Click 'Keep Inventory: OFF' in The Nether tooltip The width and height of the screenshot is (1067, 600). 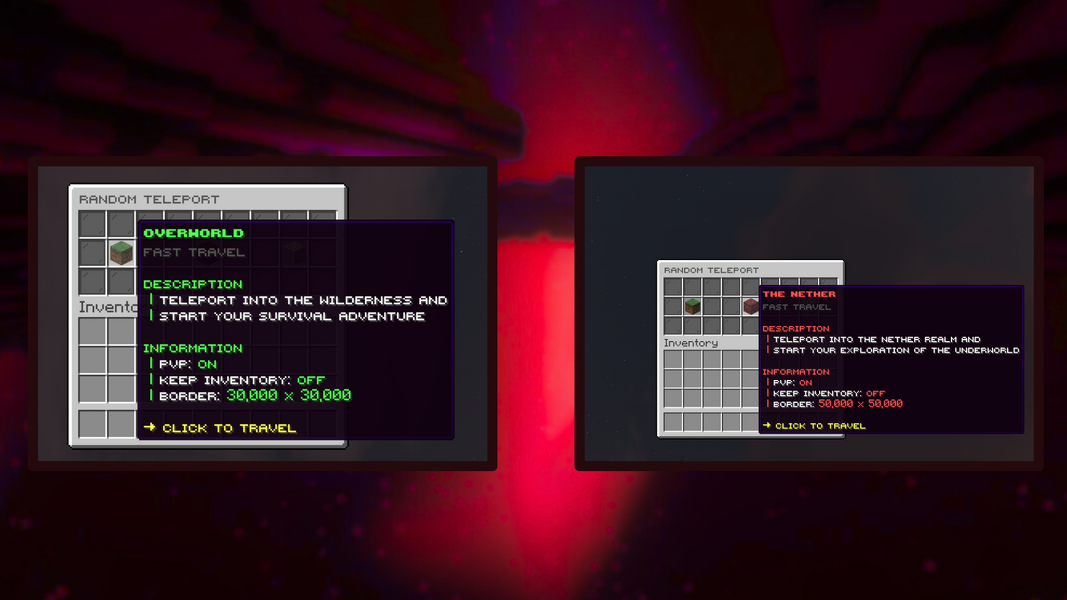[829, 394]
